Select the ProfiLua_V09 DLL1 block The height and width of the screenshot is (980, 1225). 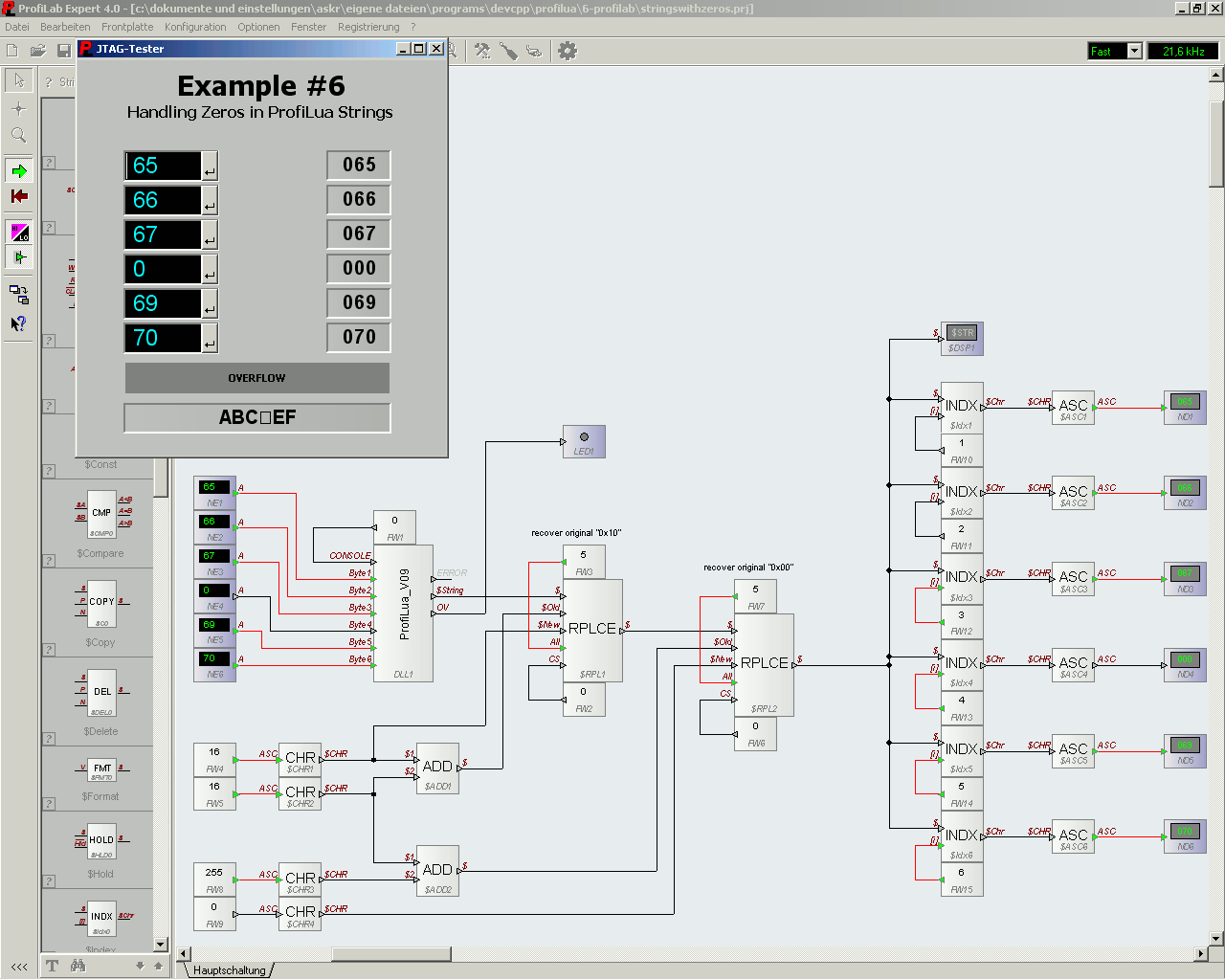pos(403,613)
